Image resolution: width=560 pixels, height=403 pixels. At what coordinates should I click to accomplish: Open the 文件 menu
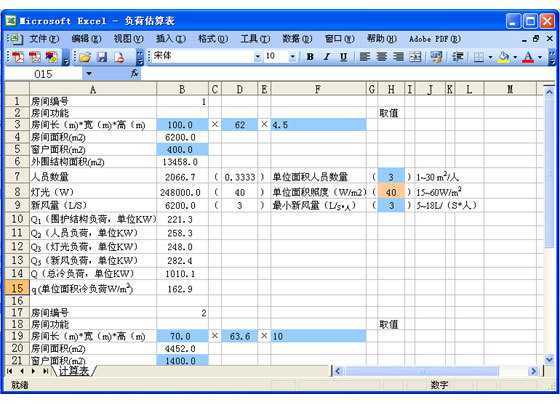point(44,39)
